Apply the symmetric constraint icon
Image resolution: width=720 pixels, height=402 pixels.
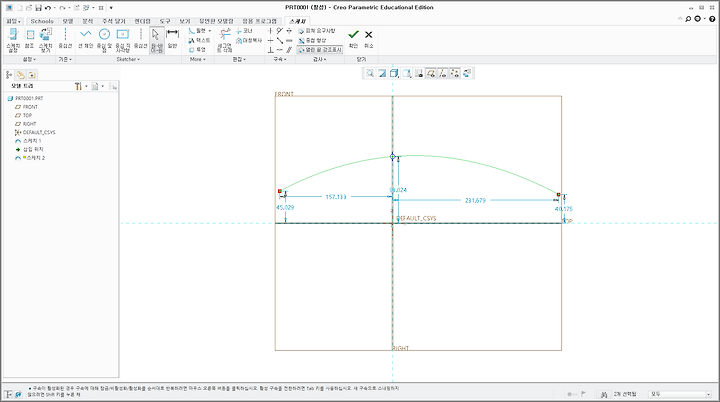289,31
